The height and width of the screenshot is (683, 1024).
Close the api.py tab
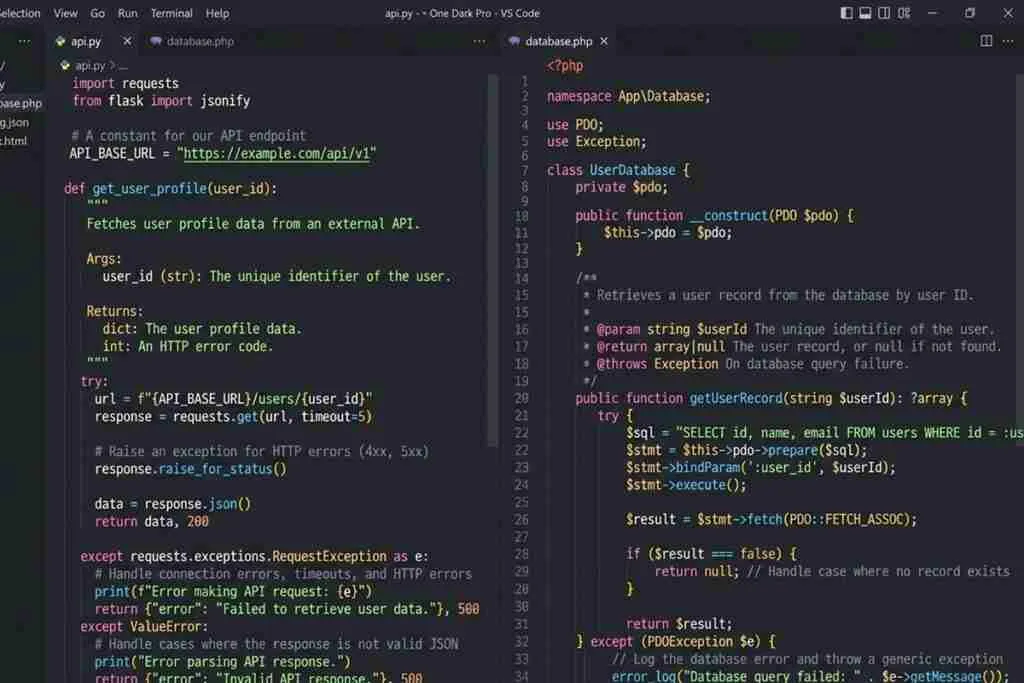pos(127,41)
